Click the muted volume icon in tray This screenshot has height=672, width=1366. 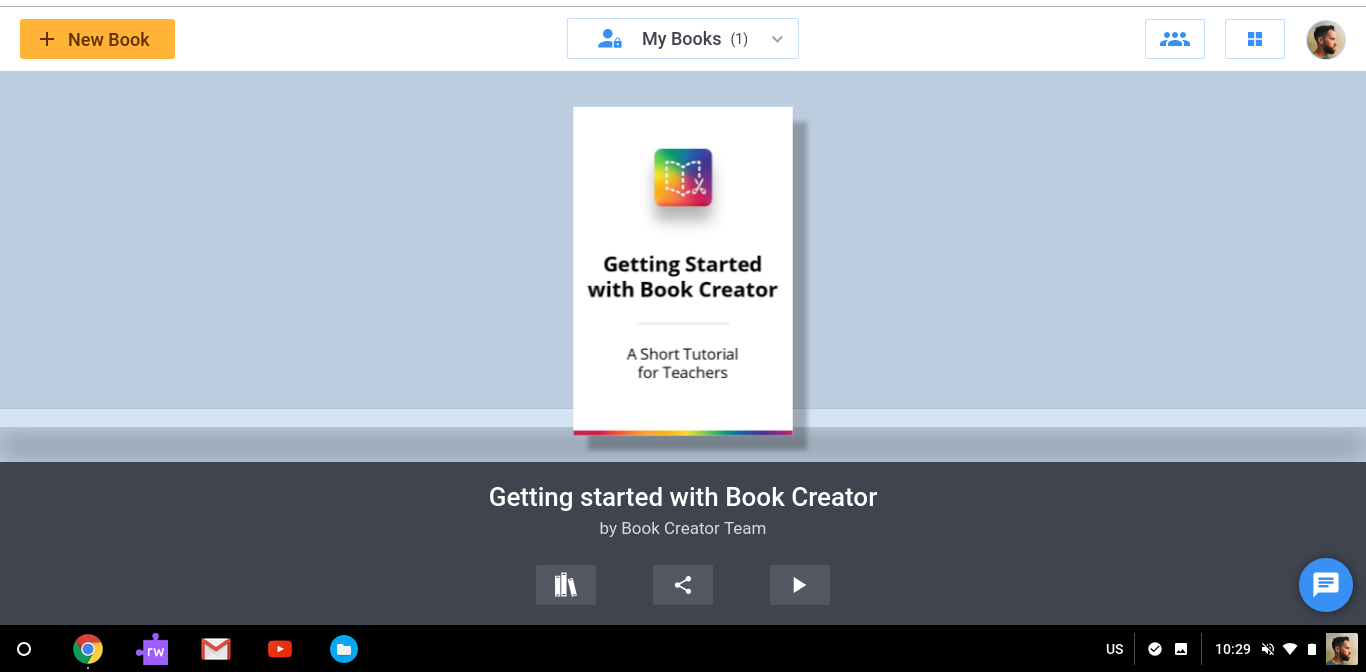(x=1268, y=649)
